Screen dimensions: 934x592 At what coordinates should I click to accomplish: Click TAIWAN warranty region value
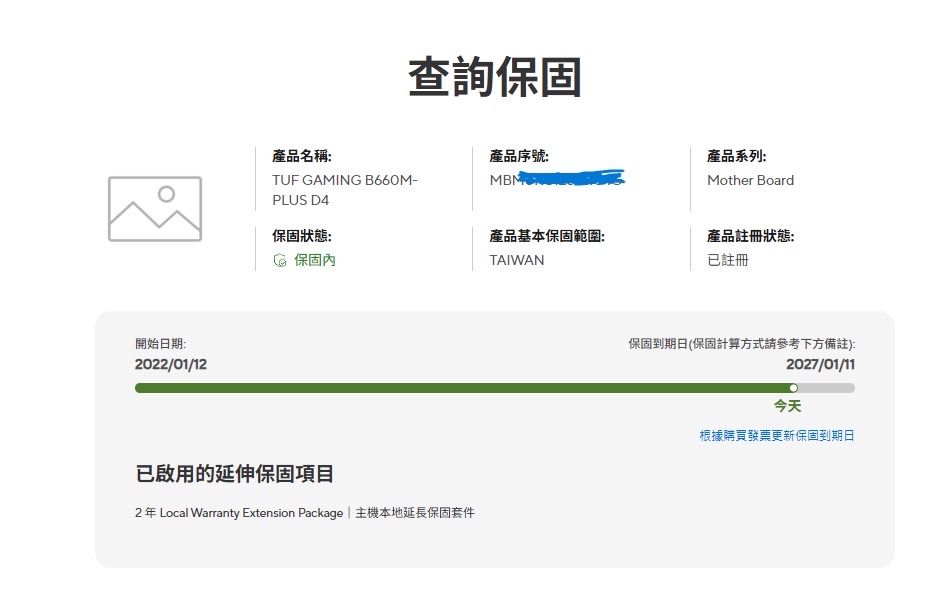coord(516,260)
